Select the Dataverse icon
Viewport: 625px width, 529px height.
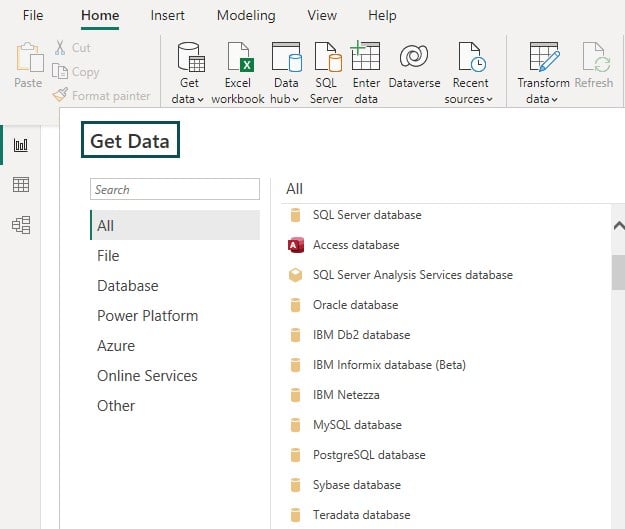coord(414,56)
